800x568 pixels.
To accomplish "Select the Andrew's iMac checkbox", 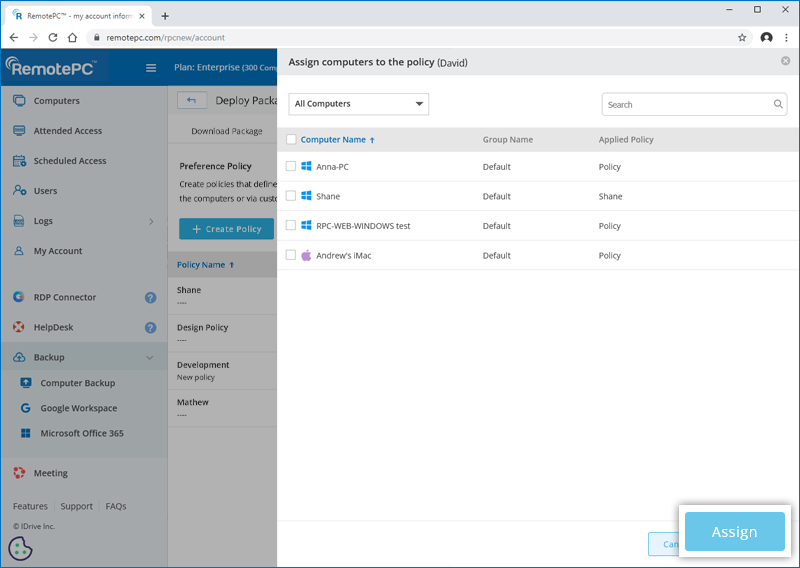I will 291,256.
